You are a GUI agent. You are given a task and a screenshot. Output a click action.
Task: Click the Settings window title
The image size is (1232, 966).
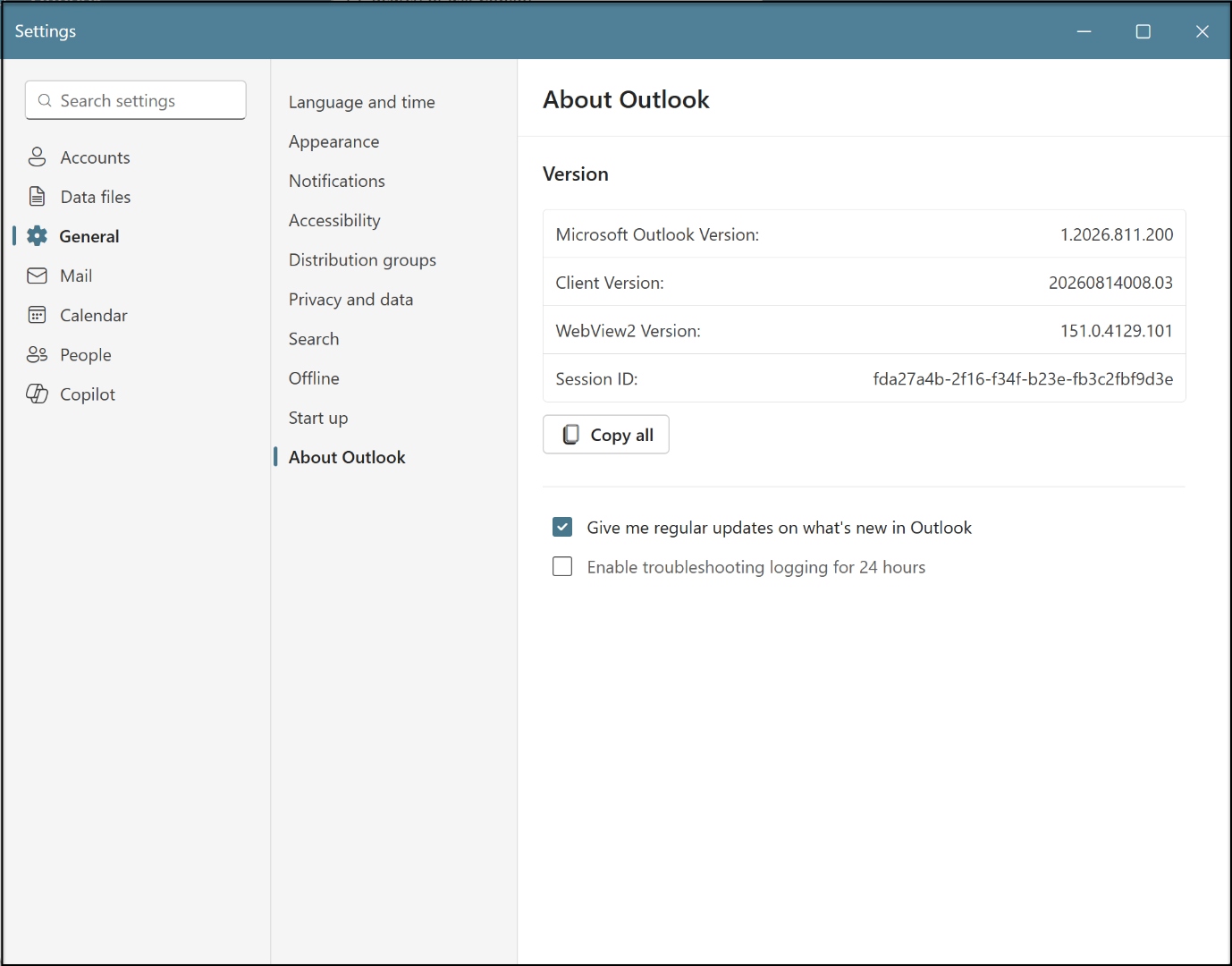[x=46, y=31]
